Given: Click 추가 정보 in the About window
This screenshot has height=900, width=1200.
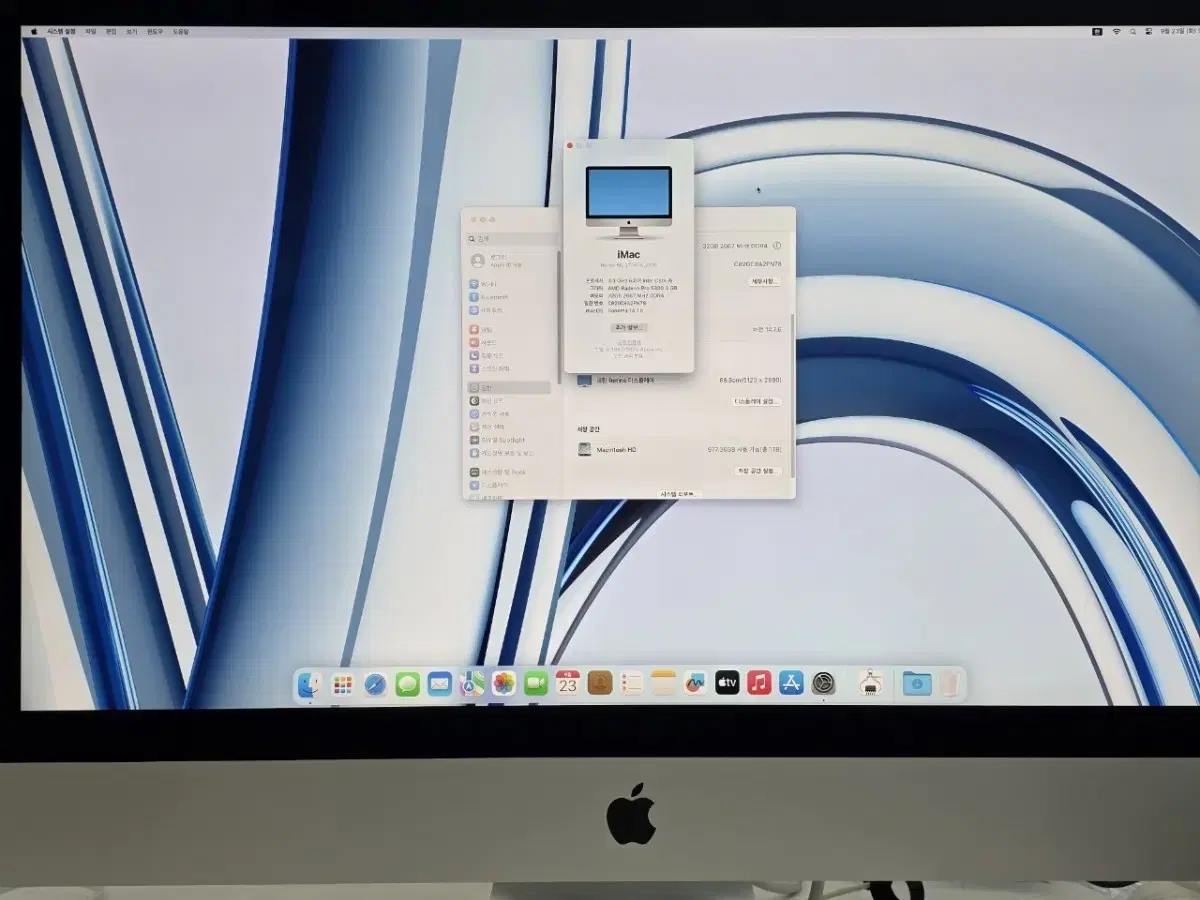Looking at the screenshot, I should [x=630, y=327].
